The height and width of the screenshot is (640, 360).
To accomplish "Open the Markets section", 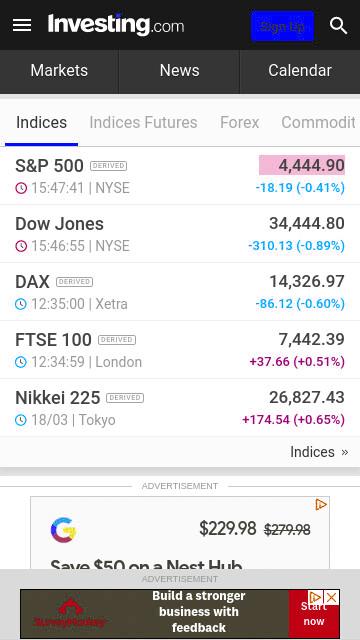I will click(59, 71).
